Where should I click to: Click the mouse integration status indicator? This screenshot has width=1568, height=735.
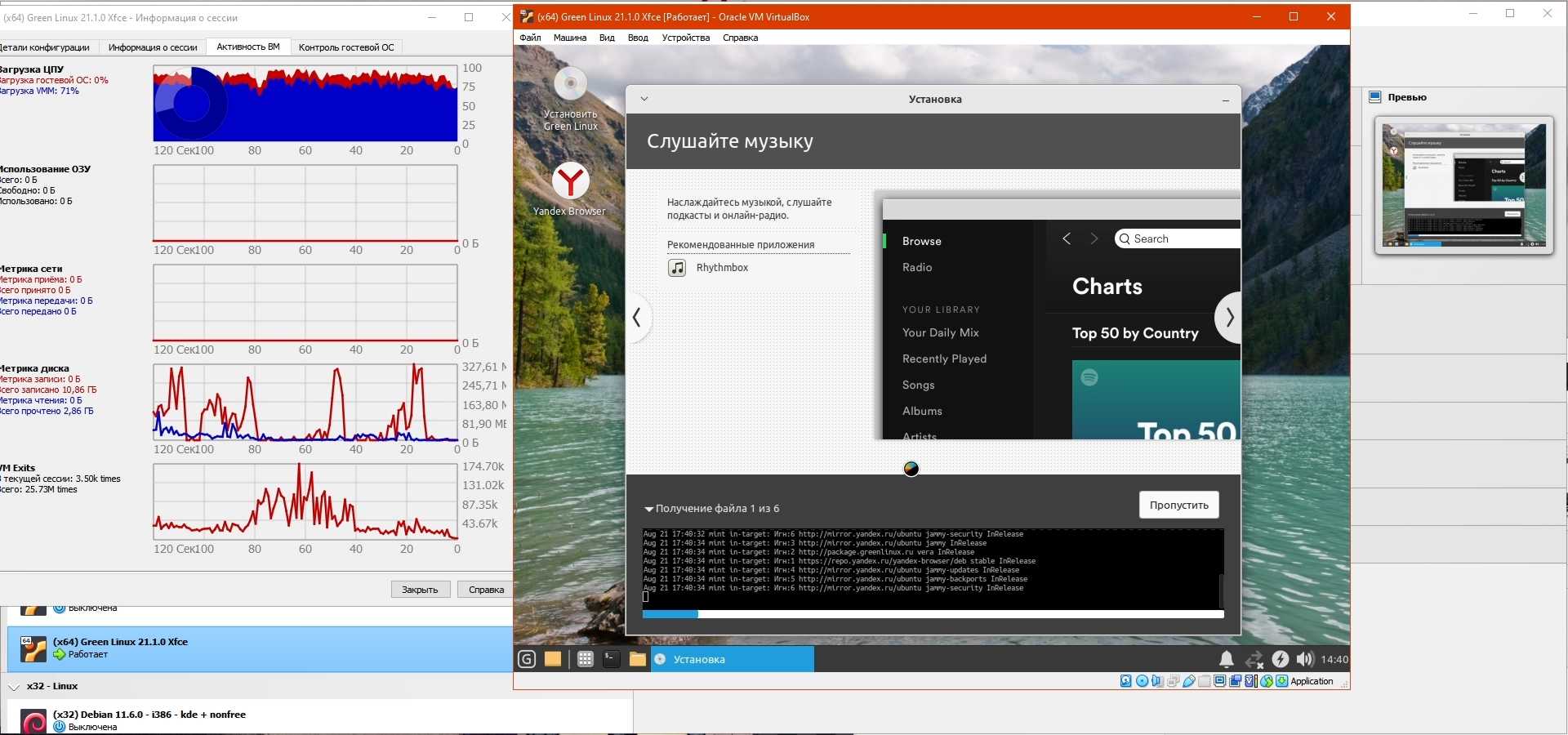click(x=1267, y=681)
